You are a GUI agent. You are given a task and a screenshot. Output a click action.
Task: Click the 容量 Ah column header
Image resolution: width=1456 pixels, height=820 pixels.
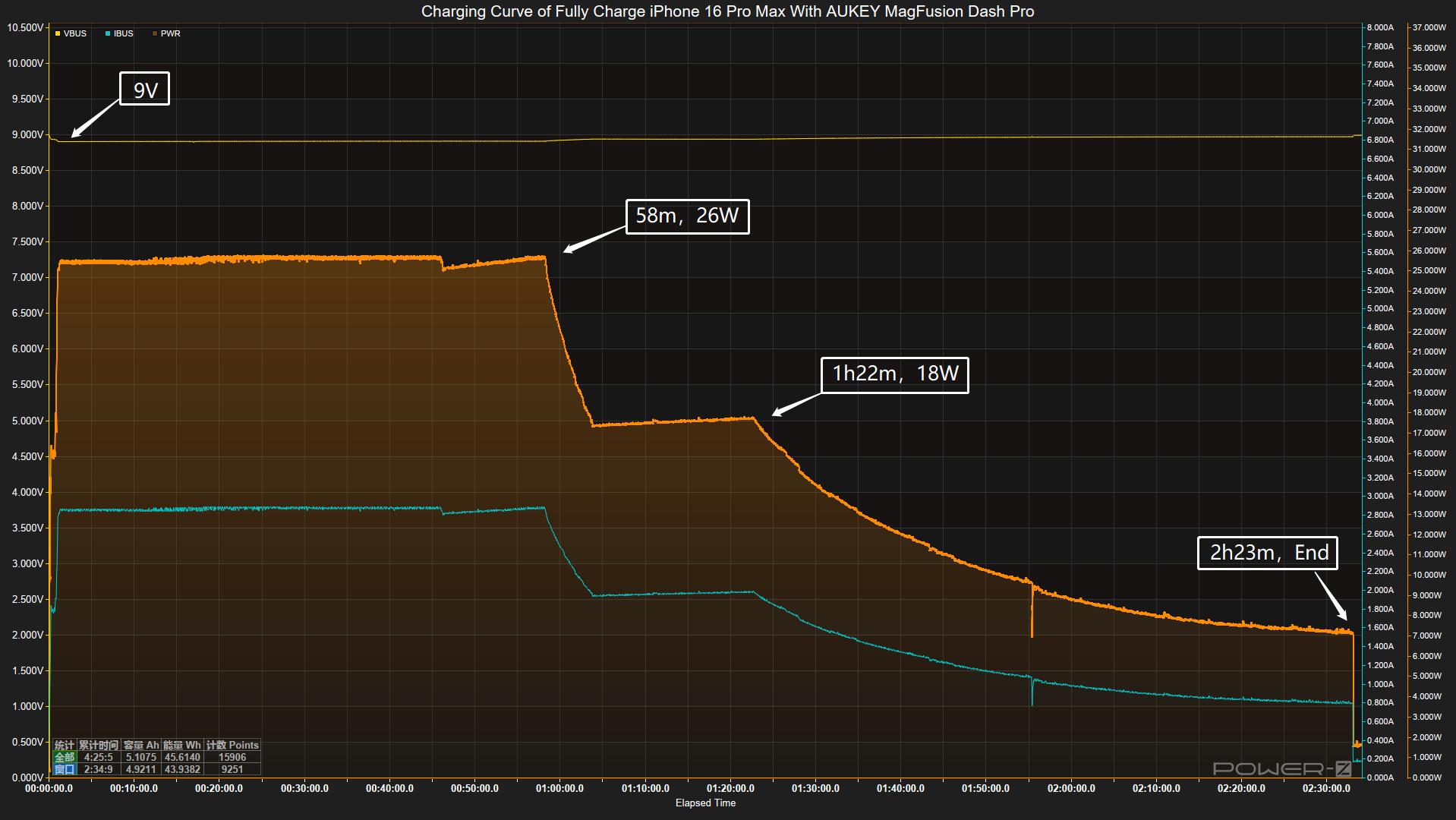click(x=141, y=745)
